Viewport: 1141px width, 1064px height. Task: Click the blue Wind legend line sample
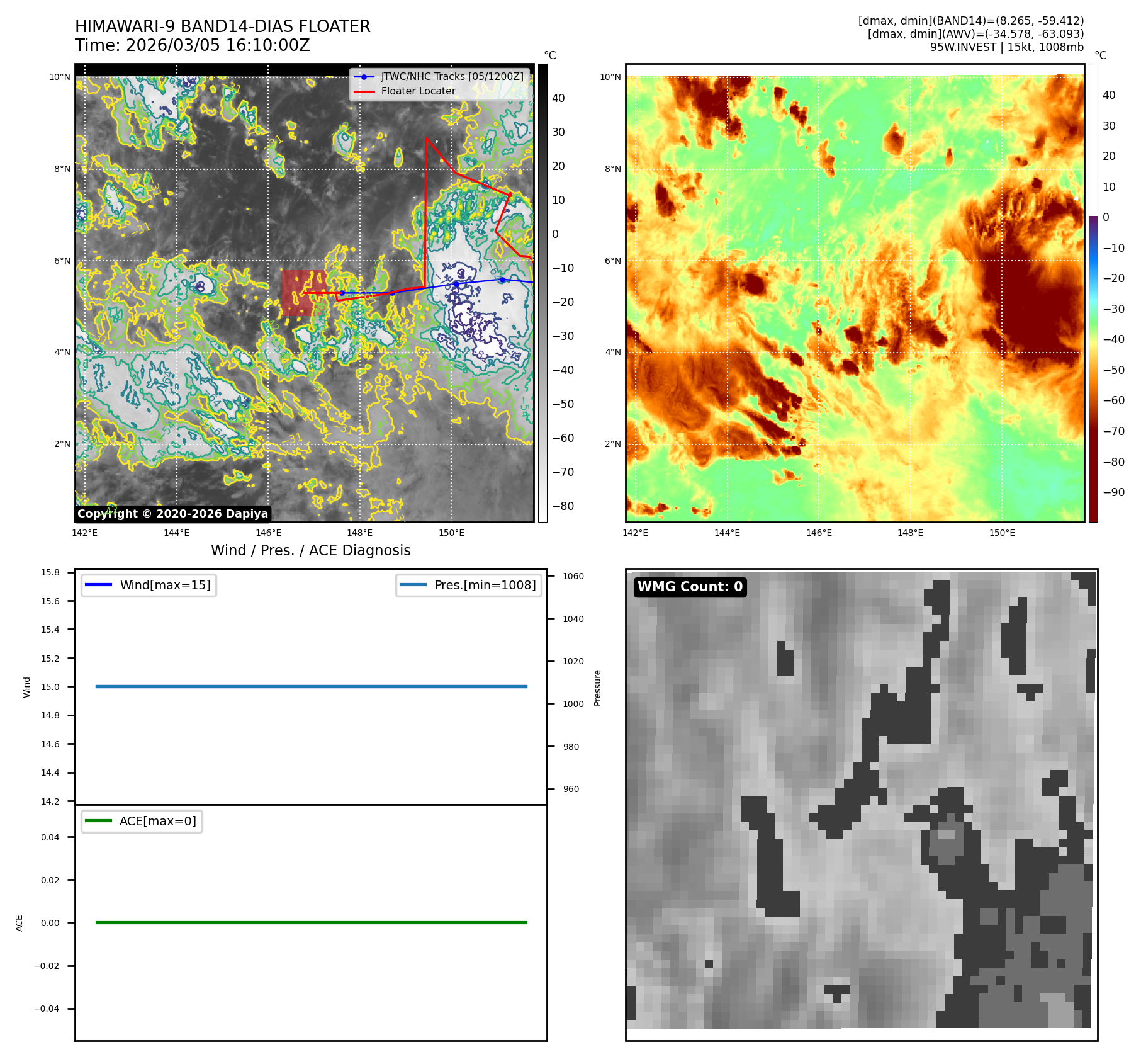(x=98, y=585)
